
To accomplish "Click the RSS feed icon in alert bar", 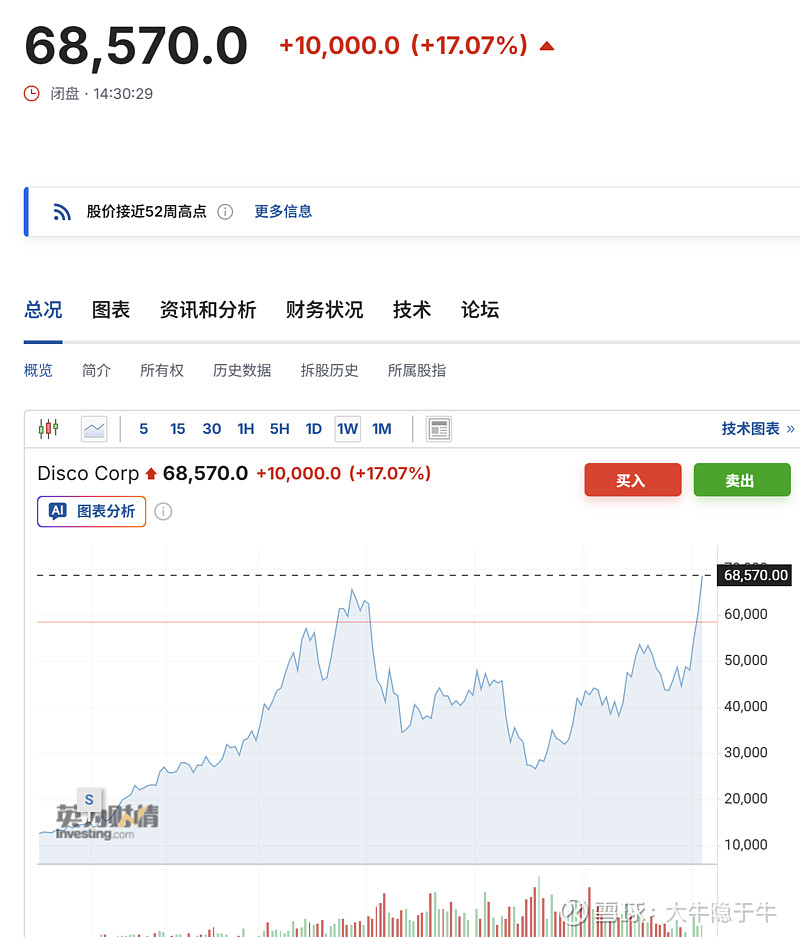I will pyautogui.click(x=62, y=212).
